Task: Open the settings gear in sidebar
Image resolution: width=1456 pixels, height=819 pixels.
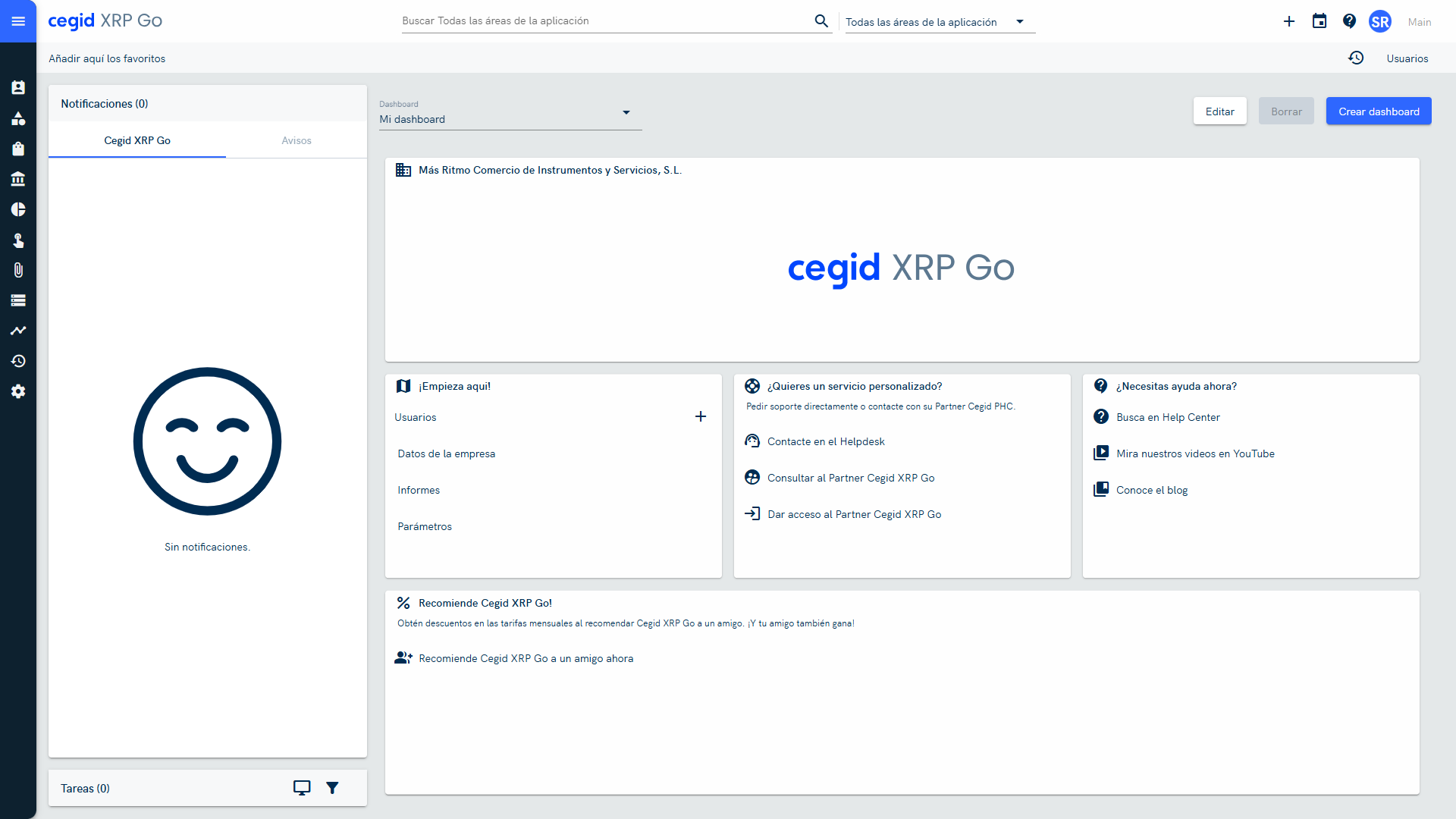Action: click(x=18, y=391)
